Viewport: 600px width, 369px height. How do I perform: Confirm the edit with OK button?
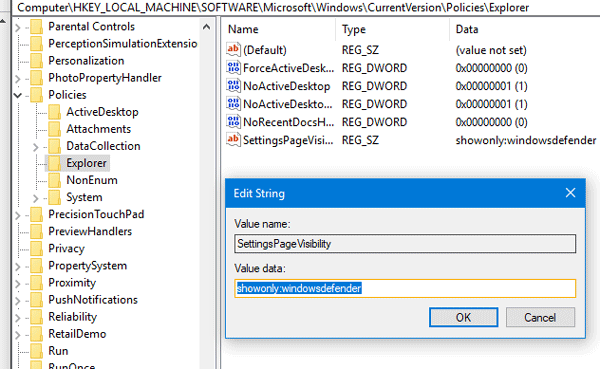point(463,317)
